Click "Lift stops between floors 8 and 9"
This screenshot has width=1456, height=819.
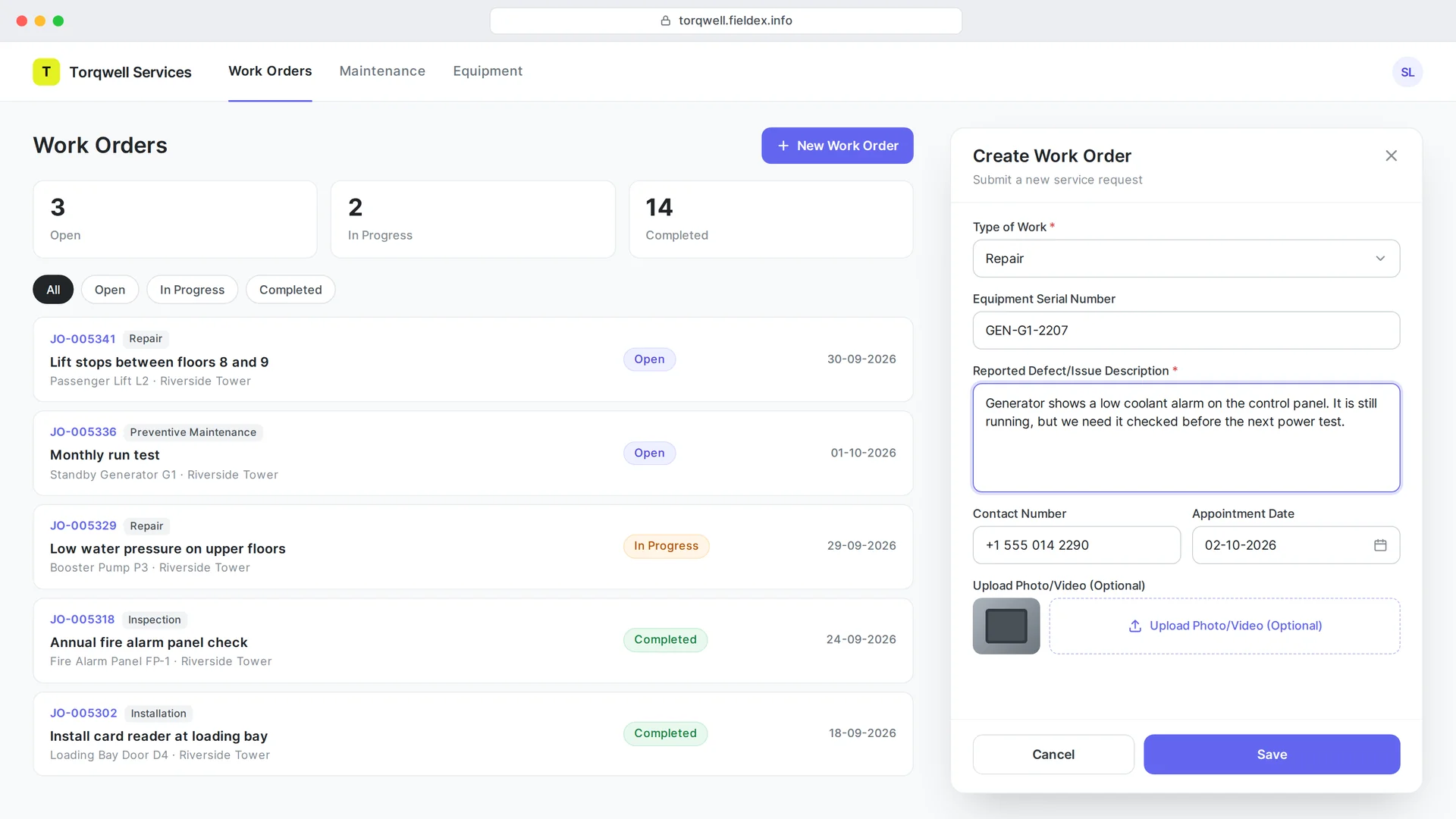[x=159, y=362]
